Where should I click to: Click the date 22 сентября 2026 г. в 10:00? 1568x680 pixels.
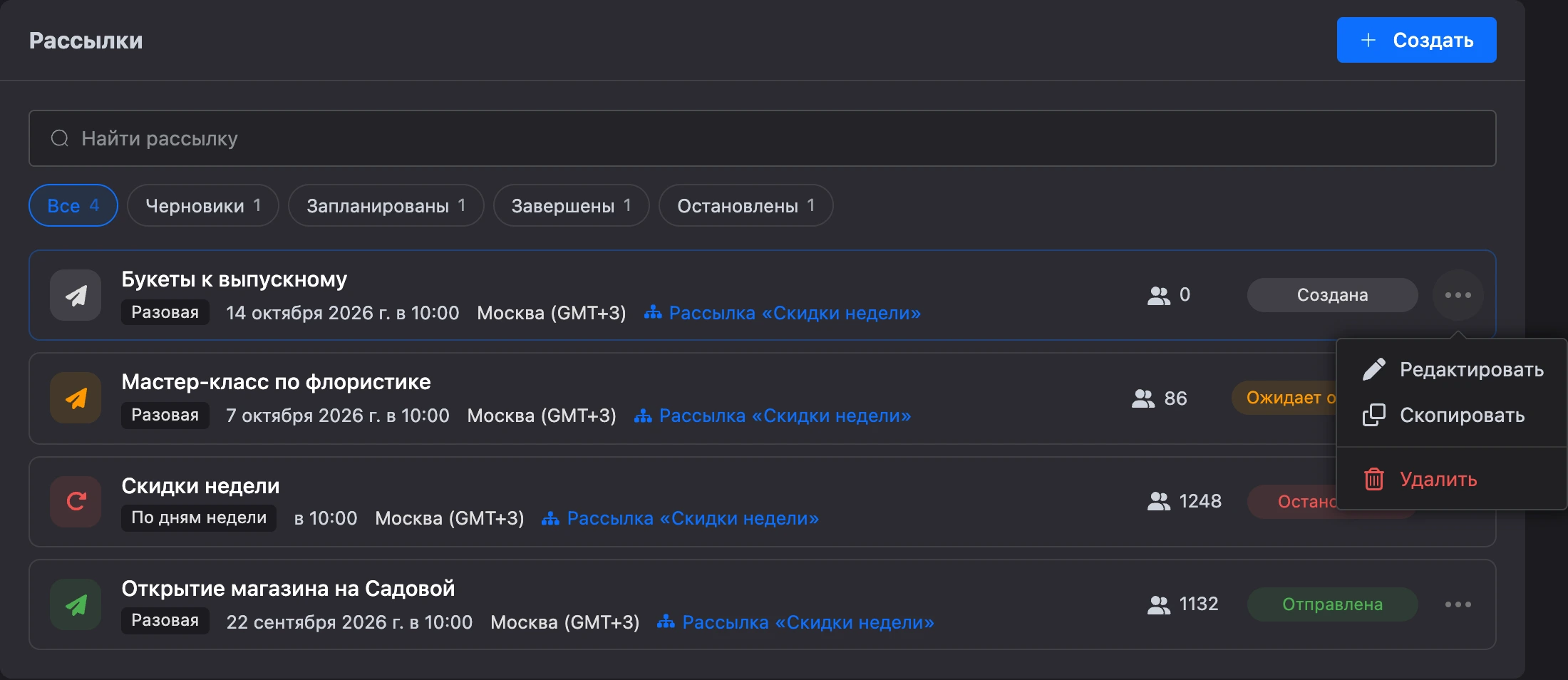[349, 622]
